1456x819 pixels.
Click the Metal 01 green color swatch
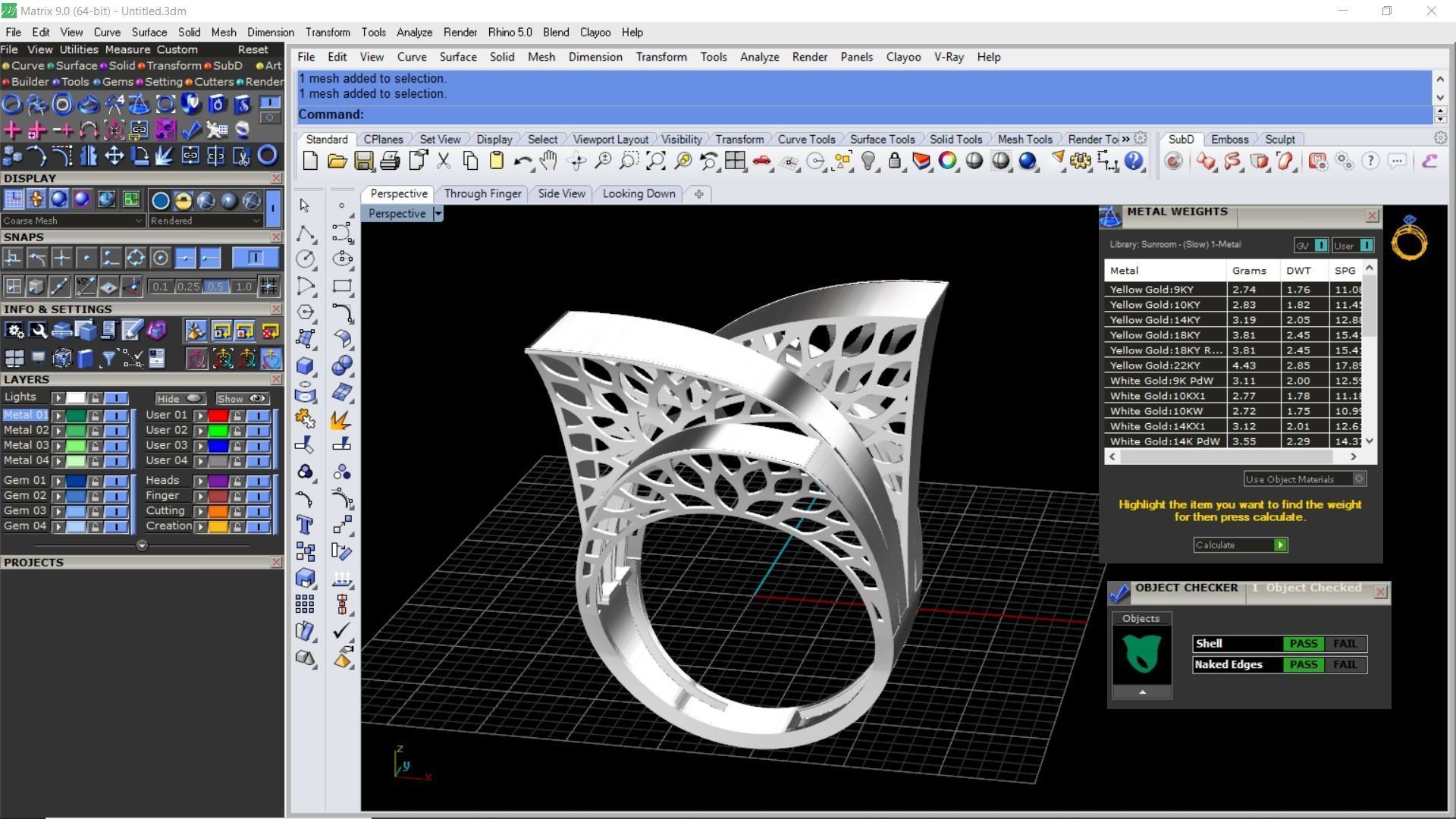tap(76, 416)
